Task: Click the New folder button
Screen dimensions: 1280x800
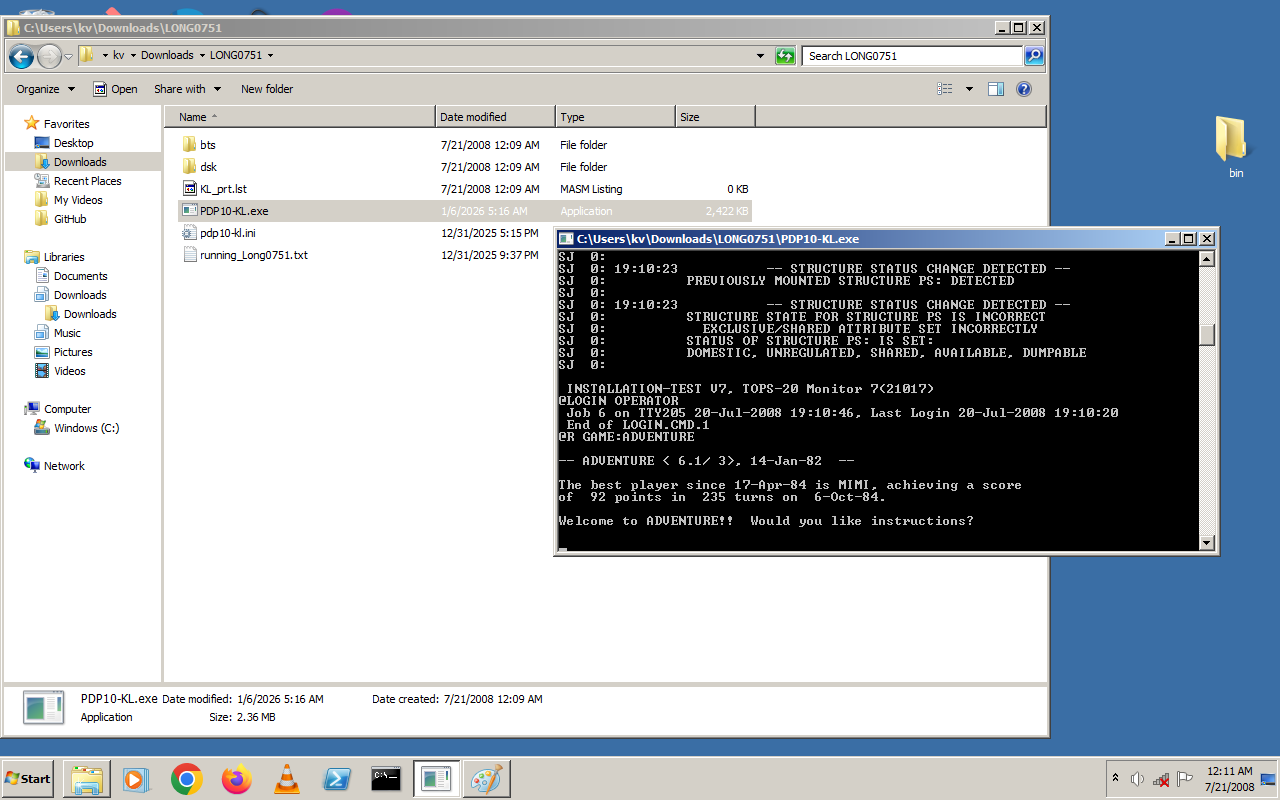Action: coord(267,89)
